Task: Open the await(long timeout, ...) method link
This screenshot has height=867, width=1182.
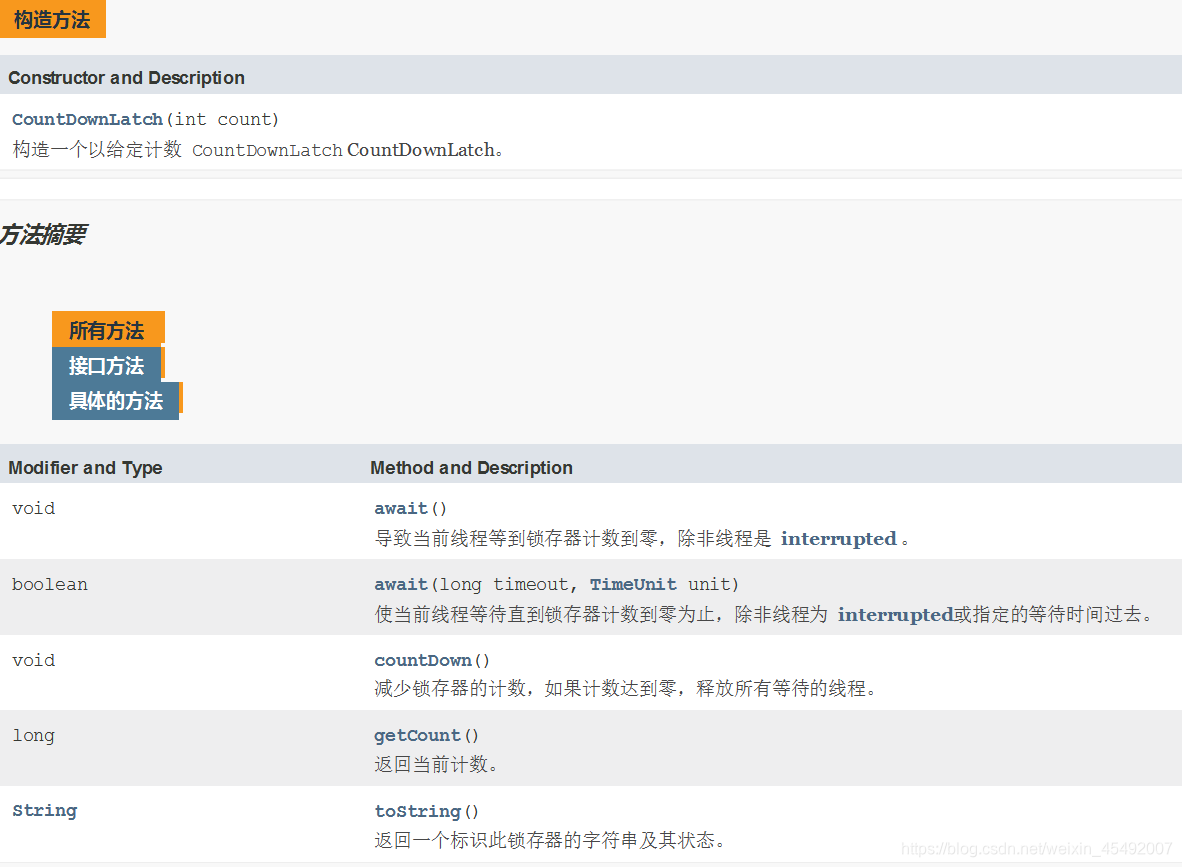Action: click(401, 584)
